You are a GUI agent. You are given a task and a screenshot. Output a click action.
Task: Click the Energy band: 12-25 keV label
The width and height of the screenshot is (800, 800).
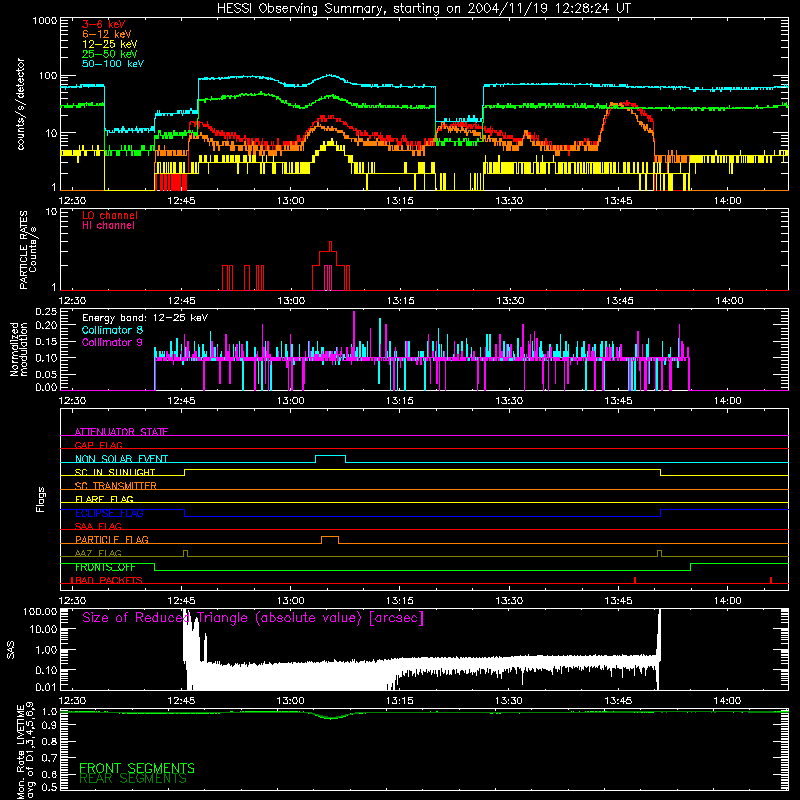145,318
